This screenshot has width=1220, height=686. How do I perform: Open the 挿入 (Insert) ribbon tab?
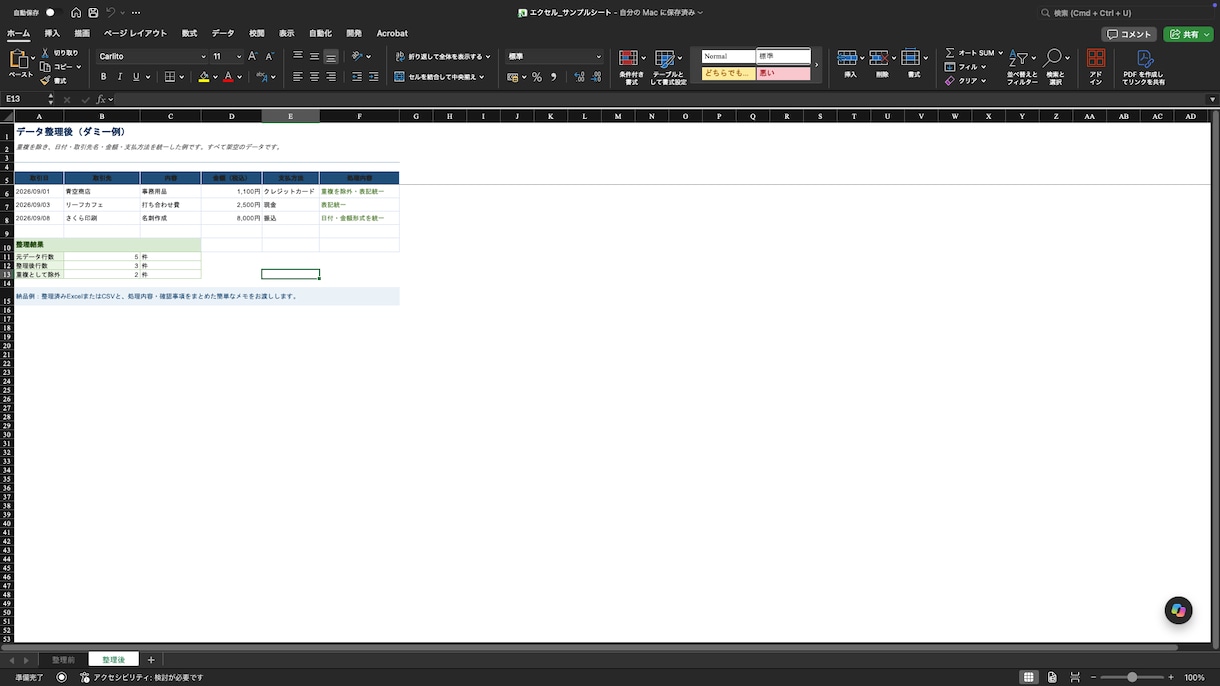pos(52,33)
